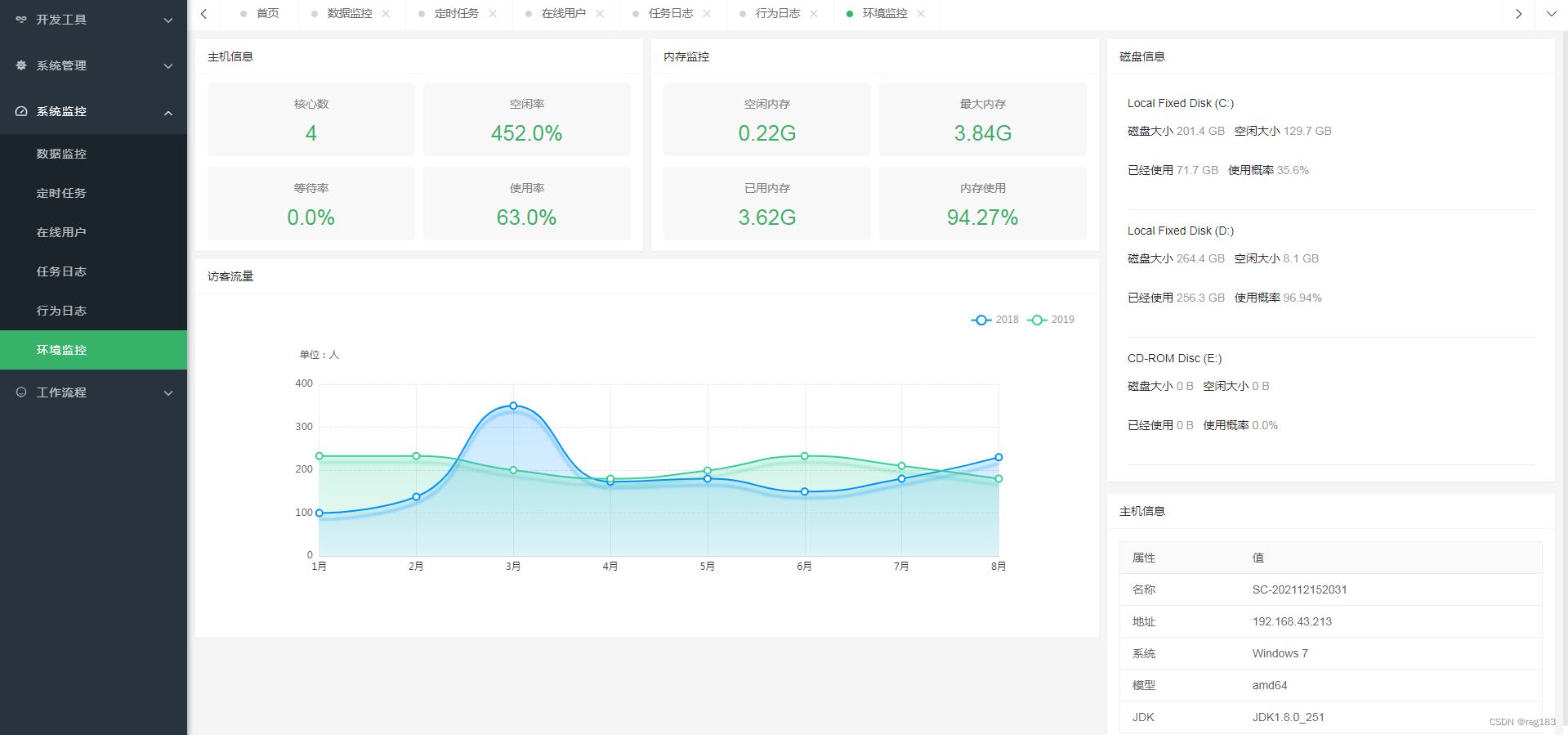Open 数据监控 in the sidebar

[x=93, y=154]
